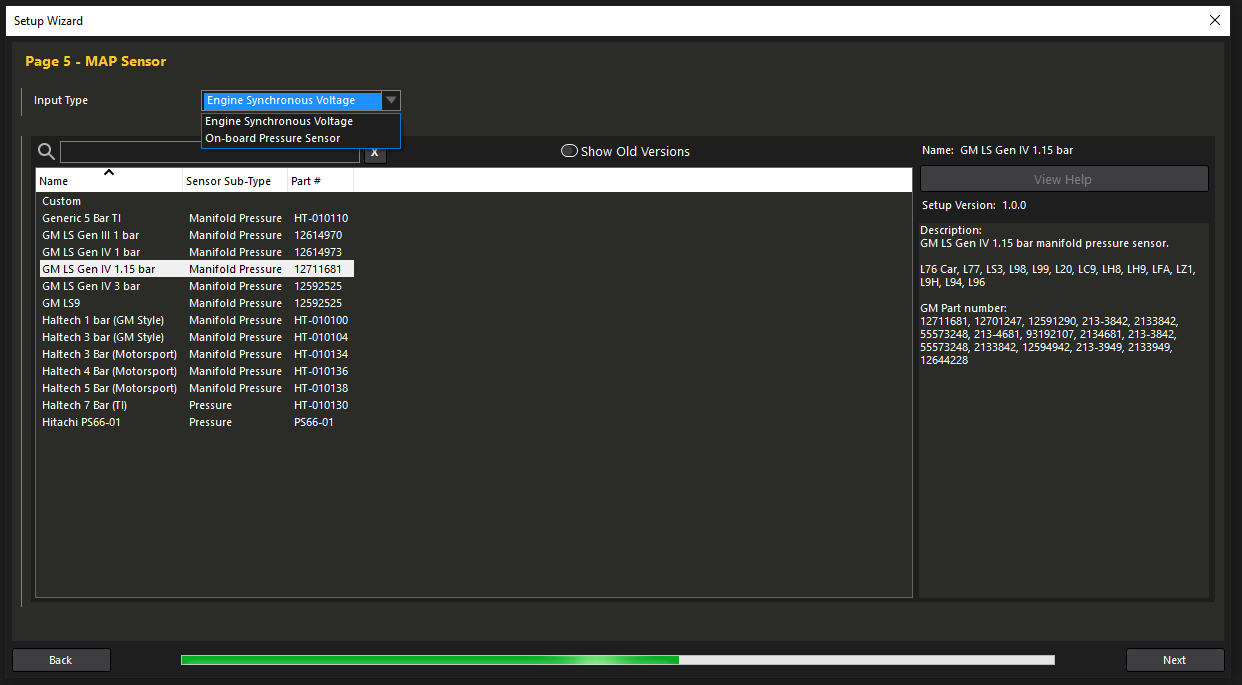Go to the Next page
The width and height of the screenshot is (1242, 685).
1175,660
